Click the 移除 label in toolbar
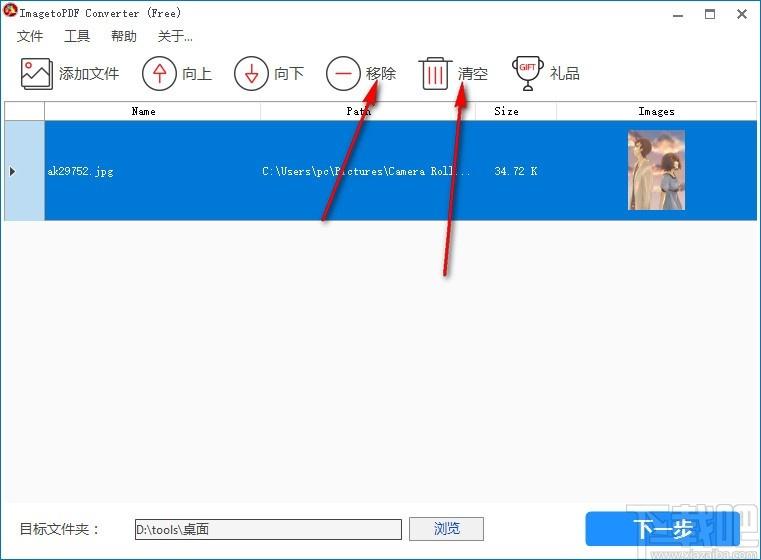The height and width of the screenshot is (560, 761). pos(381,74)
